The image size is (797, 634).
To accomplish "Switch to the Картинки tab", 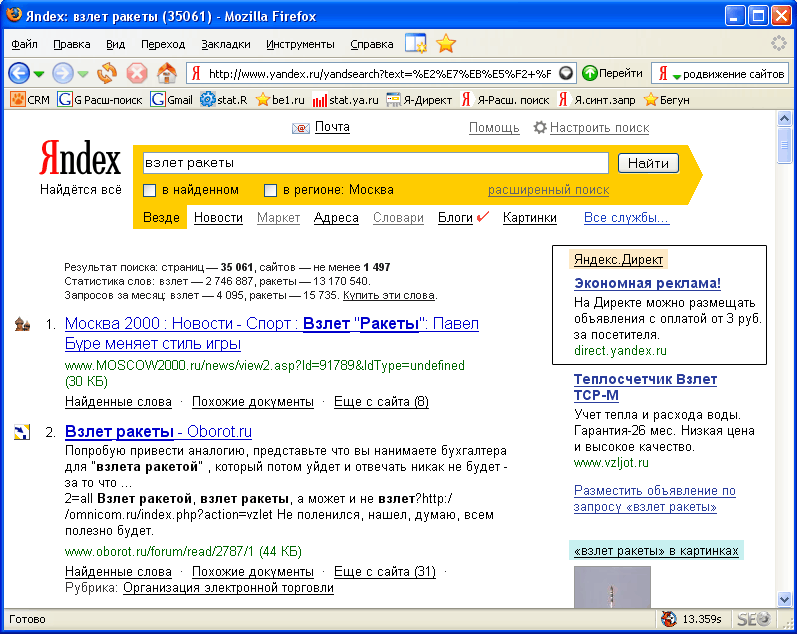I will click(x=530, y=218).
